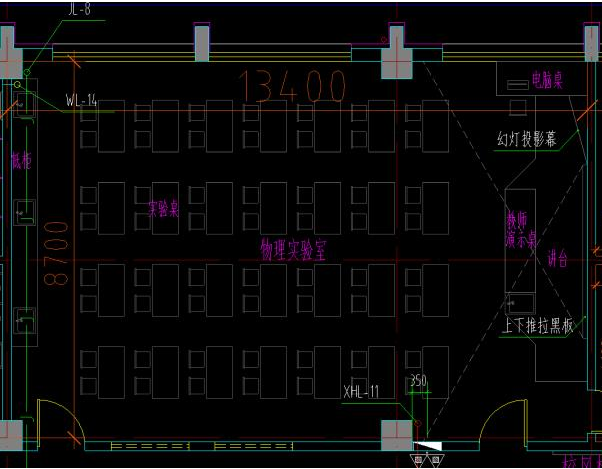
Task: Select the 实验桌 label text
Action: coord(162,209)
